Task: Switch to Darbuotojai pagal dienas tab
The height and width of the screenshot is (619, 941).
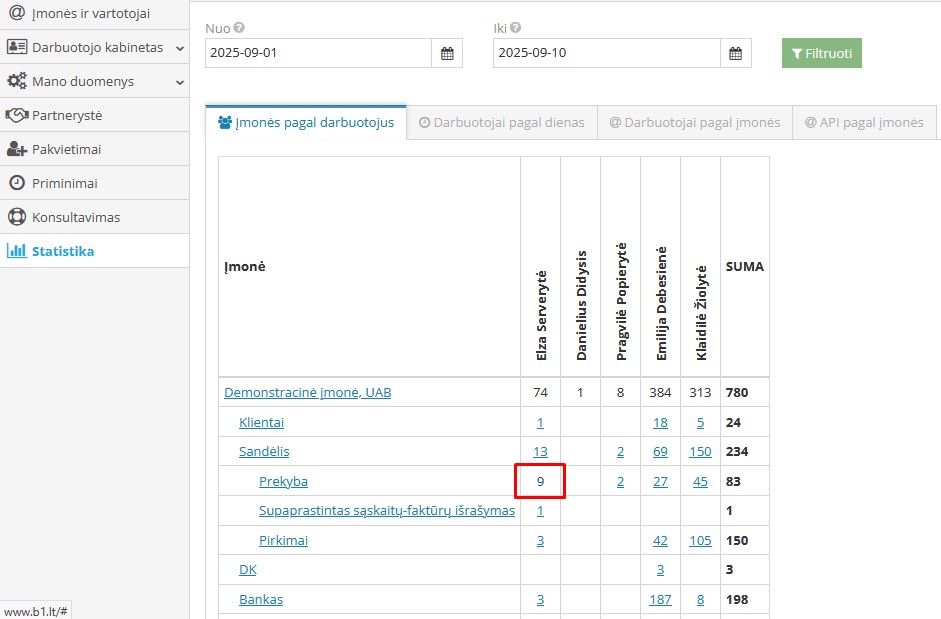Action: (501, 123)
